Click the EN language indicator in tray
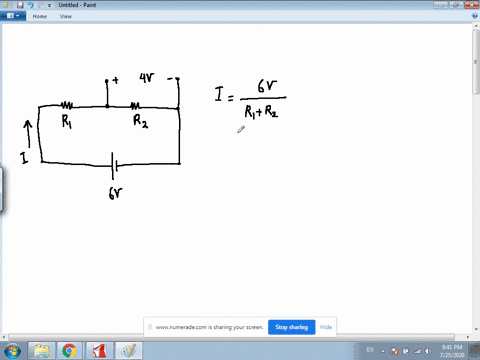The height and width of the screenshot is (360, 480). point(370,350)
